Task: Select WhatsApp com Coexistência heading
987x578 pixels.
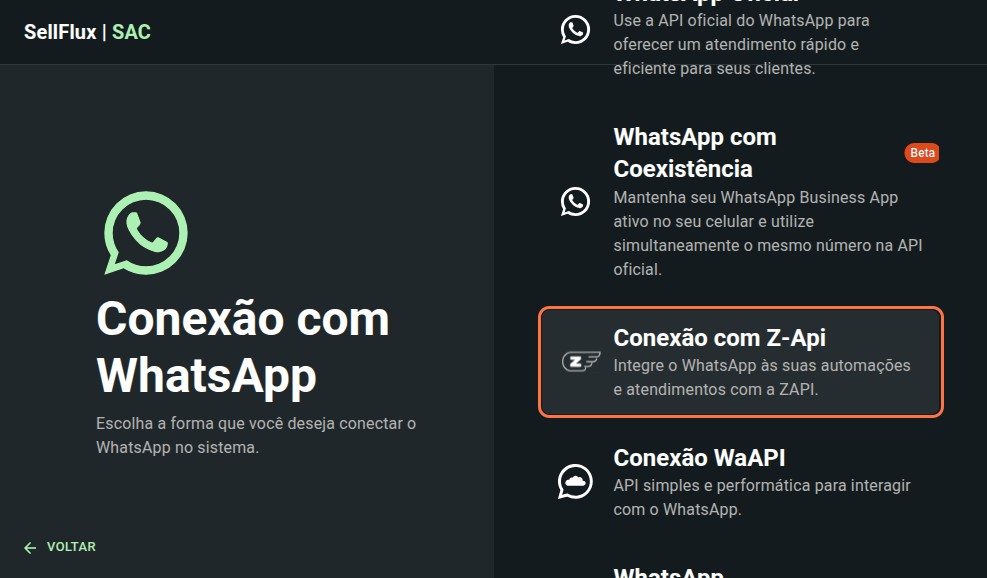Action: click(x=695, y=153)
